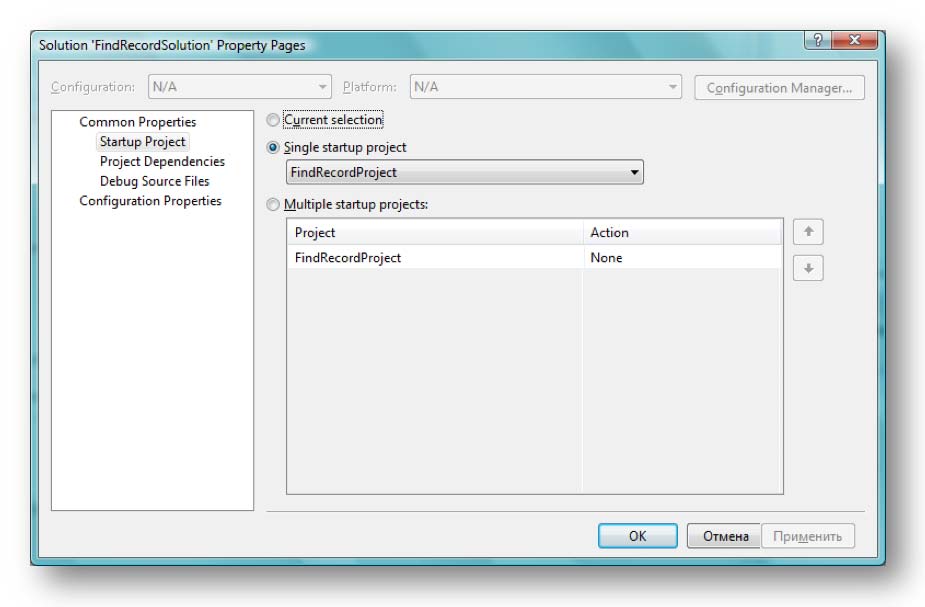Select Common Properties in the tree

pyautogui.click(x=137, y=122)
